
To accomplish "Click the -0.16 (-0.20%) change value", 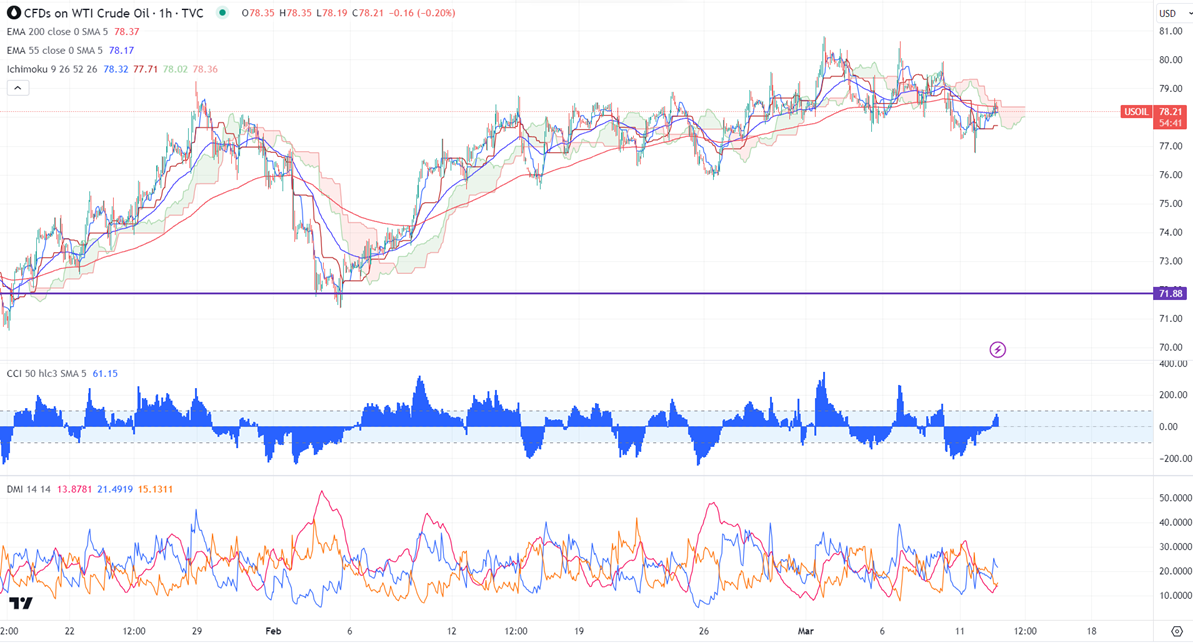I will [x=422, y=13].
